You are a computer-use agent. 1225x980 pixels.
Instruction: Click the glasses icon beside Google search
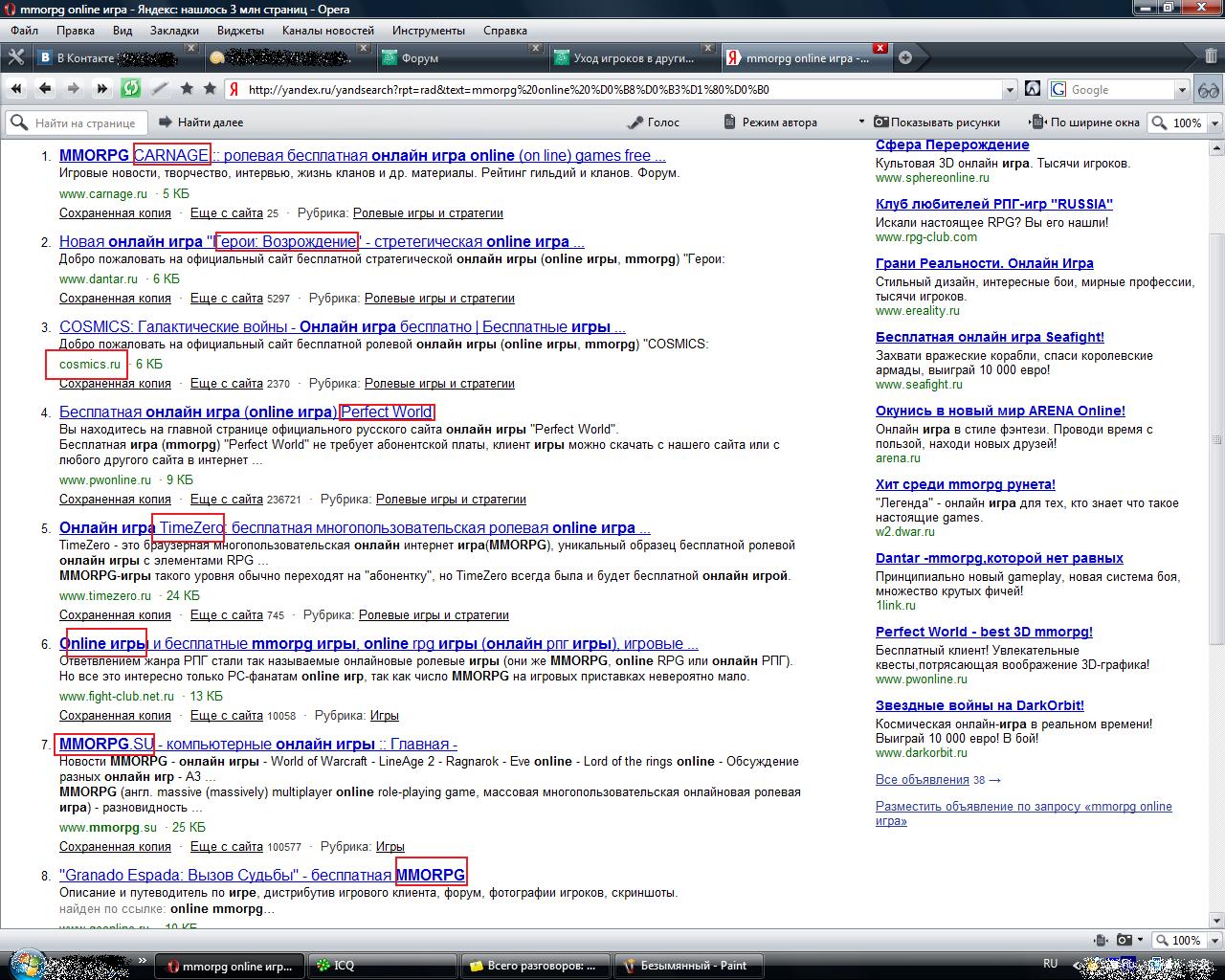[x=1208, y=90]
